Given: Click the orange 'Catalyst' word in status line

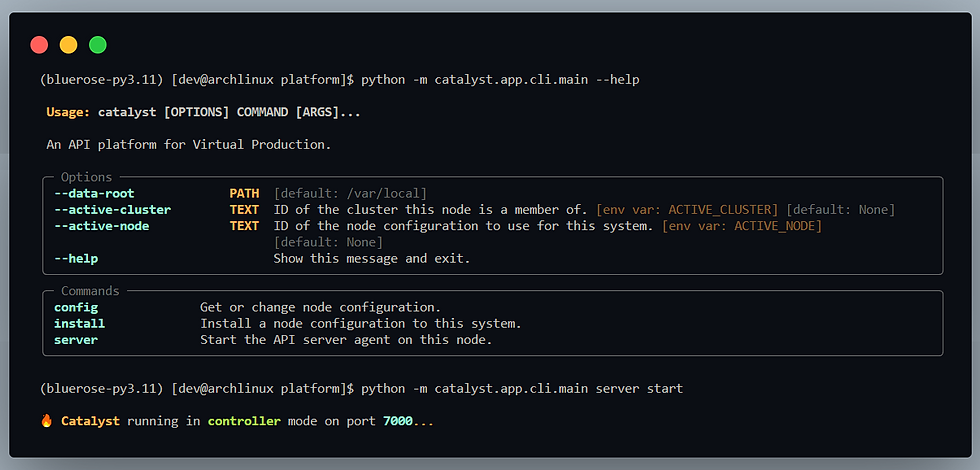Looking at the screenshot, I should (x=90, y=421).
